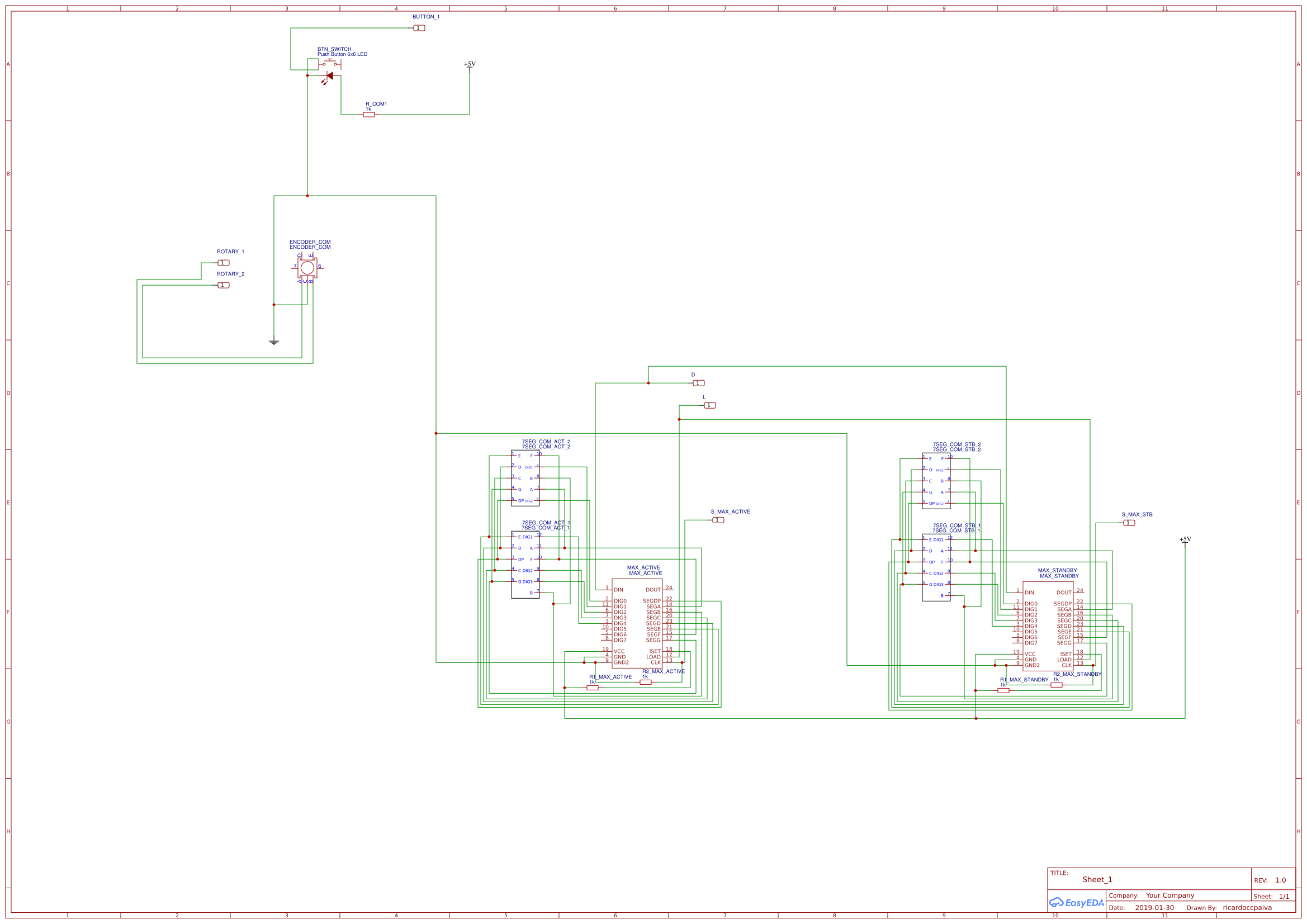
Task: Click the ROTARY_2 net port
Action: [x=223, y=285]
